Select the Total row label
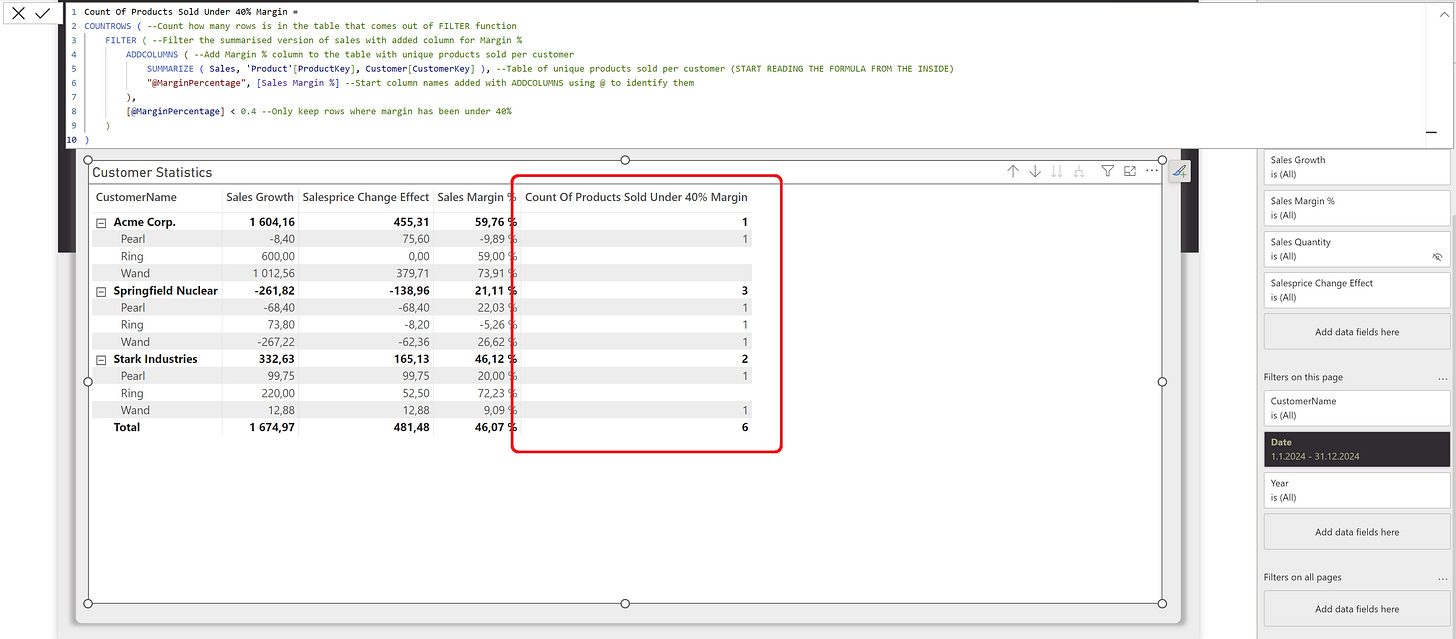 coord(127,427)
